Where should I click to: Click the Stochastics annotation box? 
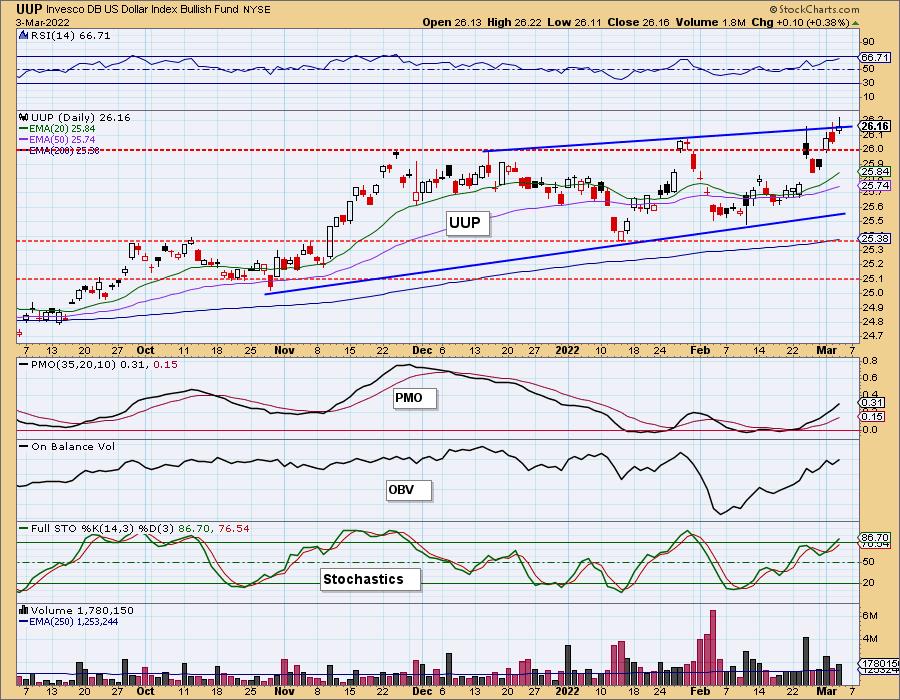370,579
